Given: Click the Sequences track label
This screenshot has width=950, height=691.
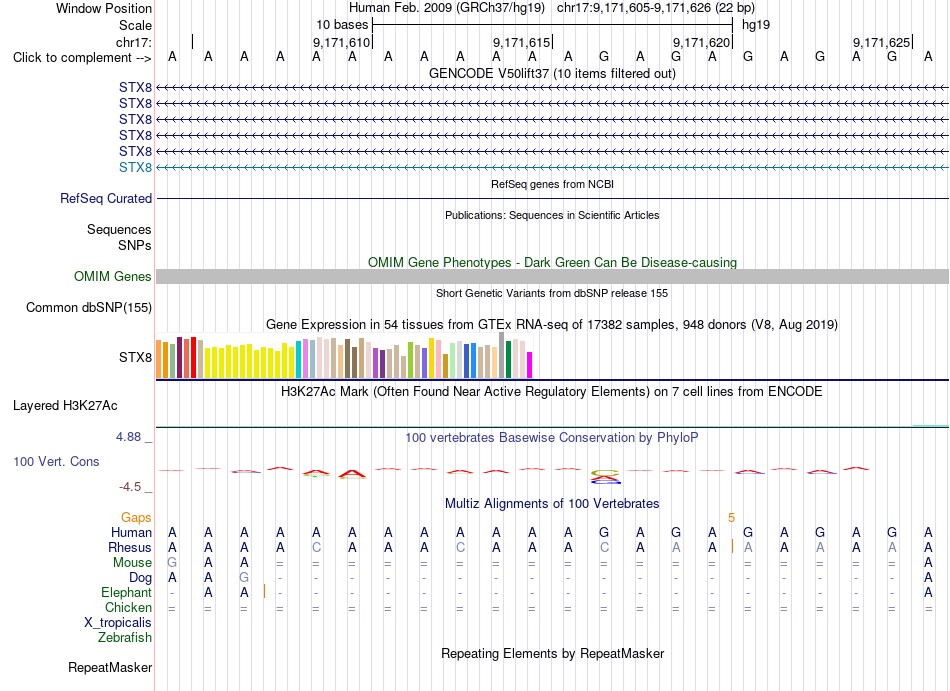Looking at the screenshot, I should (119, 230).
